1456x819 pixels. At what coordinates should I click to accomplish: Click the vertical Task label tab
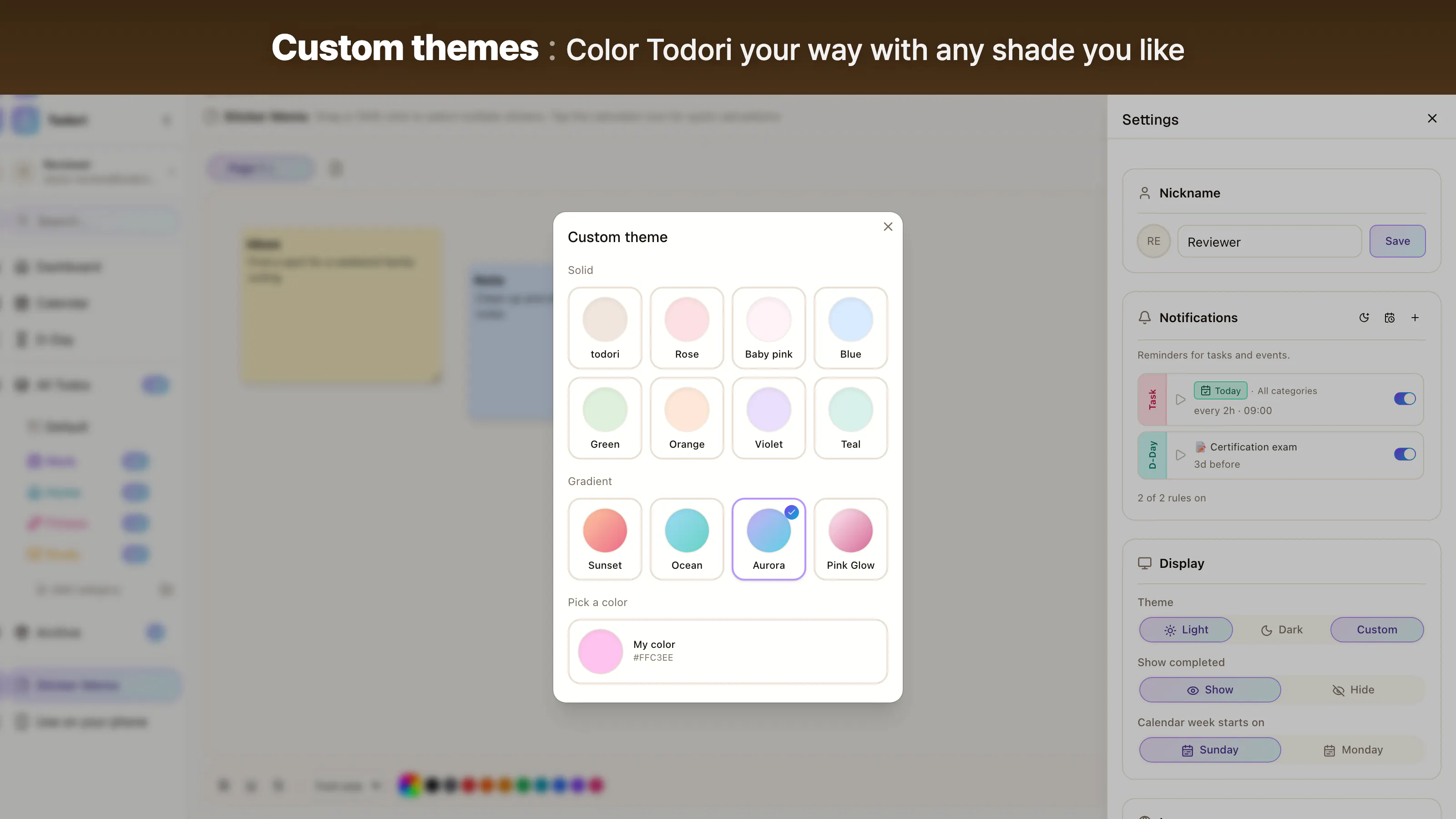click(1152, 399)
